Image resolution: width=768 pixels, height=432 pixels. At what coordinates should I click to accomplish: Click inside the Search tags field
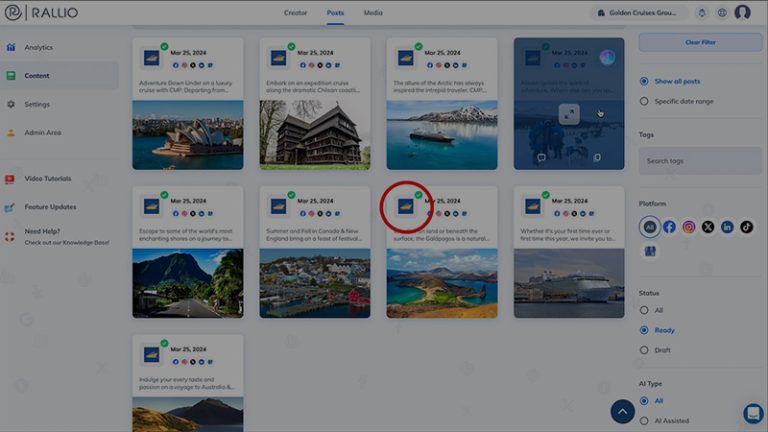click(x=700, y=161)
